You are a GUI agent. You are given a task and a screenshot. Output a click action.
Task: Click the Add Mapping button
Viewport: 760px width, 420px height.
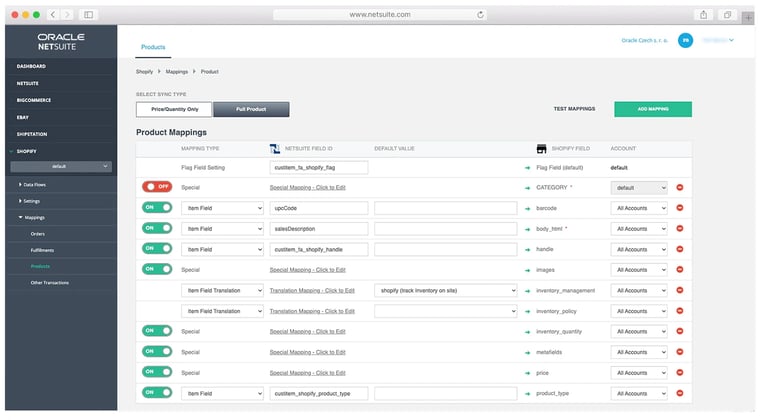652,109
